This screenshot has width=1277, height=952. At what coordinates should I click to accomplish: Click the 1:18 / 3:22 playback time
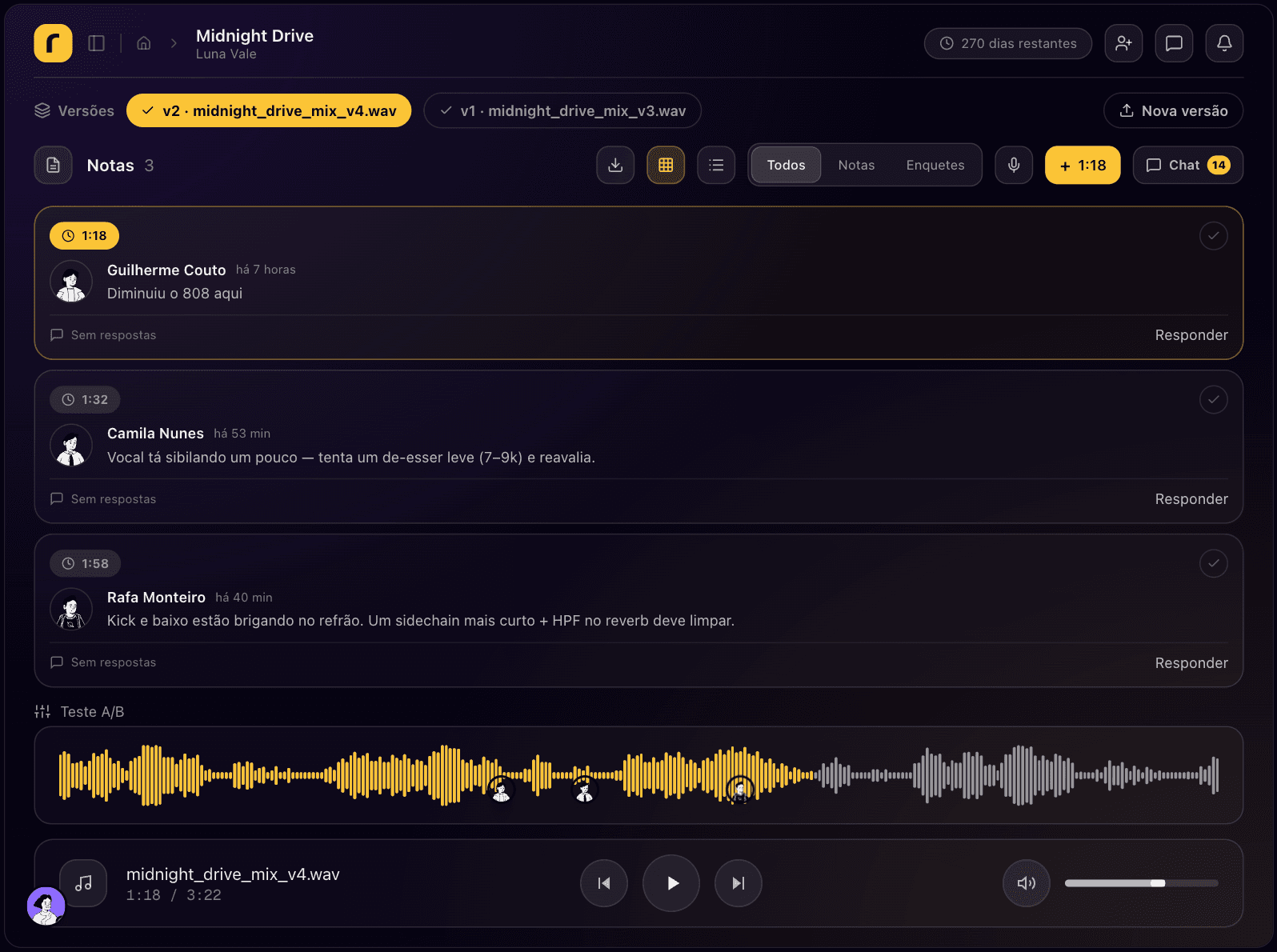pyautogui.click(x=174, y=895)
